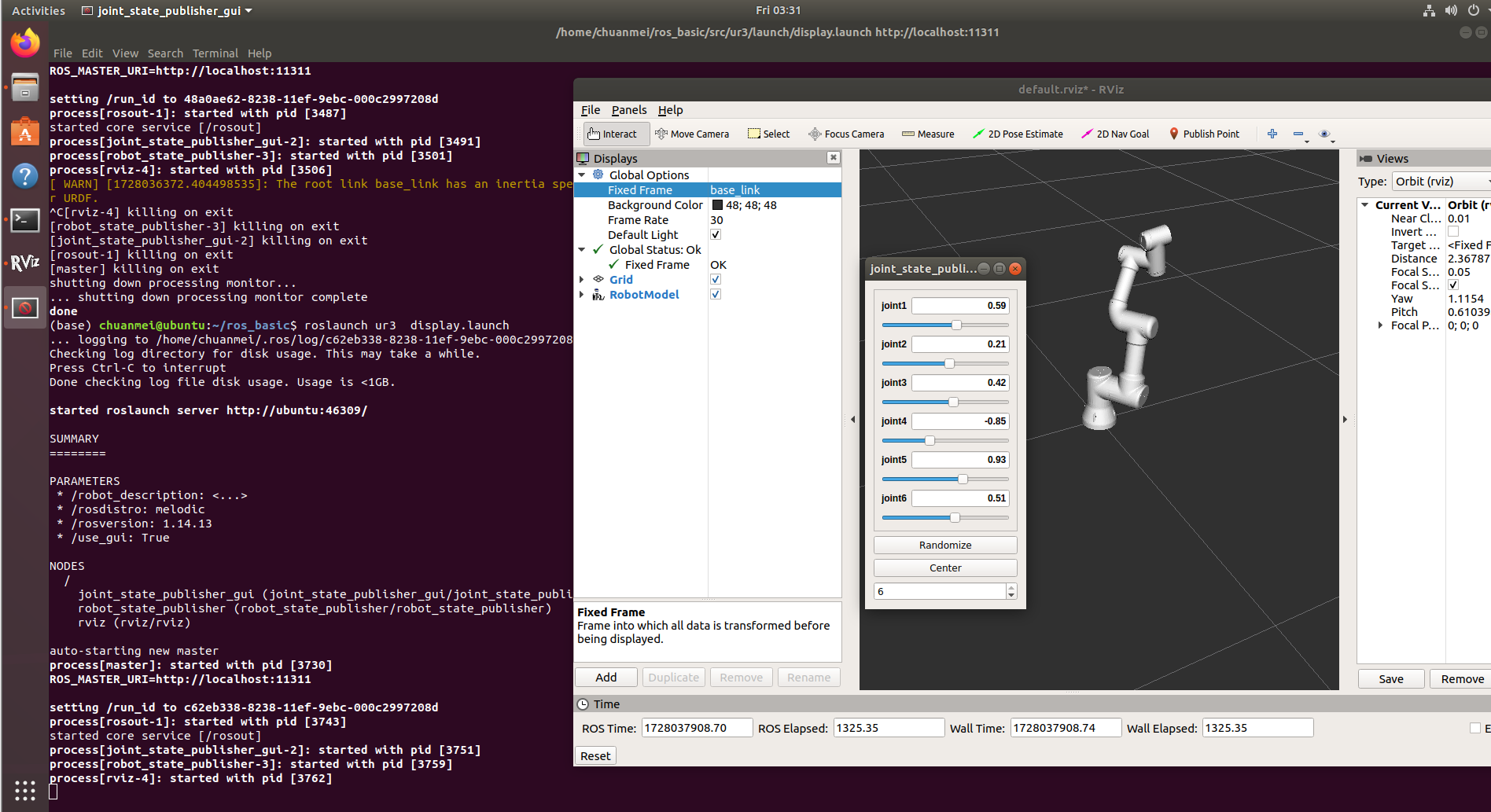Screen dimensions: 1491x812
Task: Toggle the Default Light checkbox
Action: [716, 234]
